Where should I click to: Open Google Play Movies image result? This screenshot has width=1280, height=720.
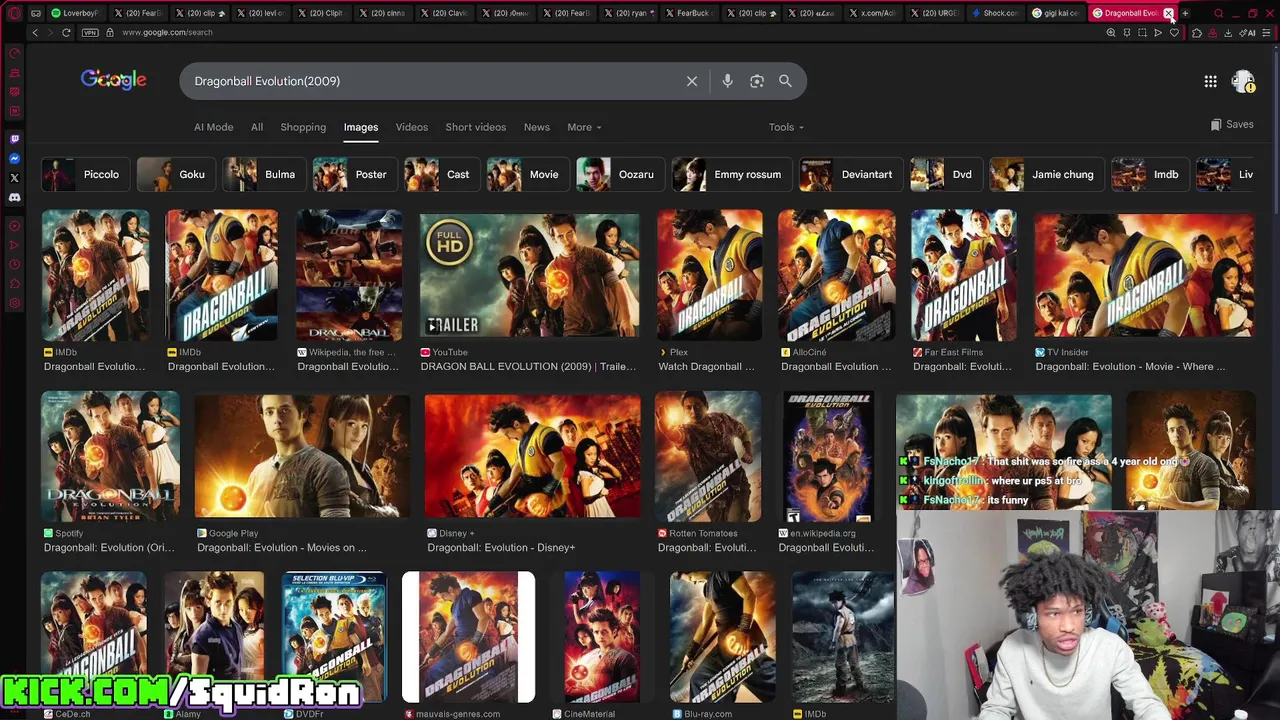[x=302, y=456]
